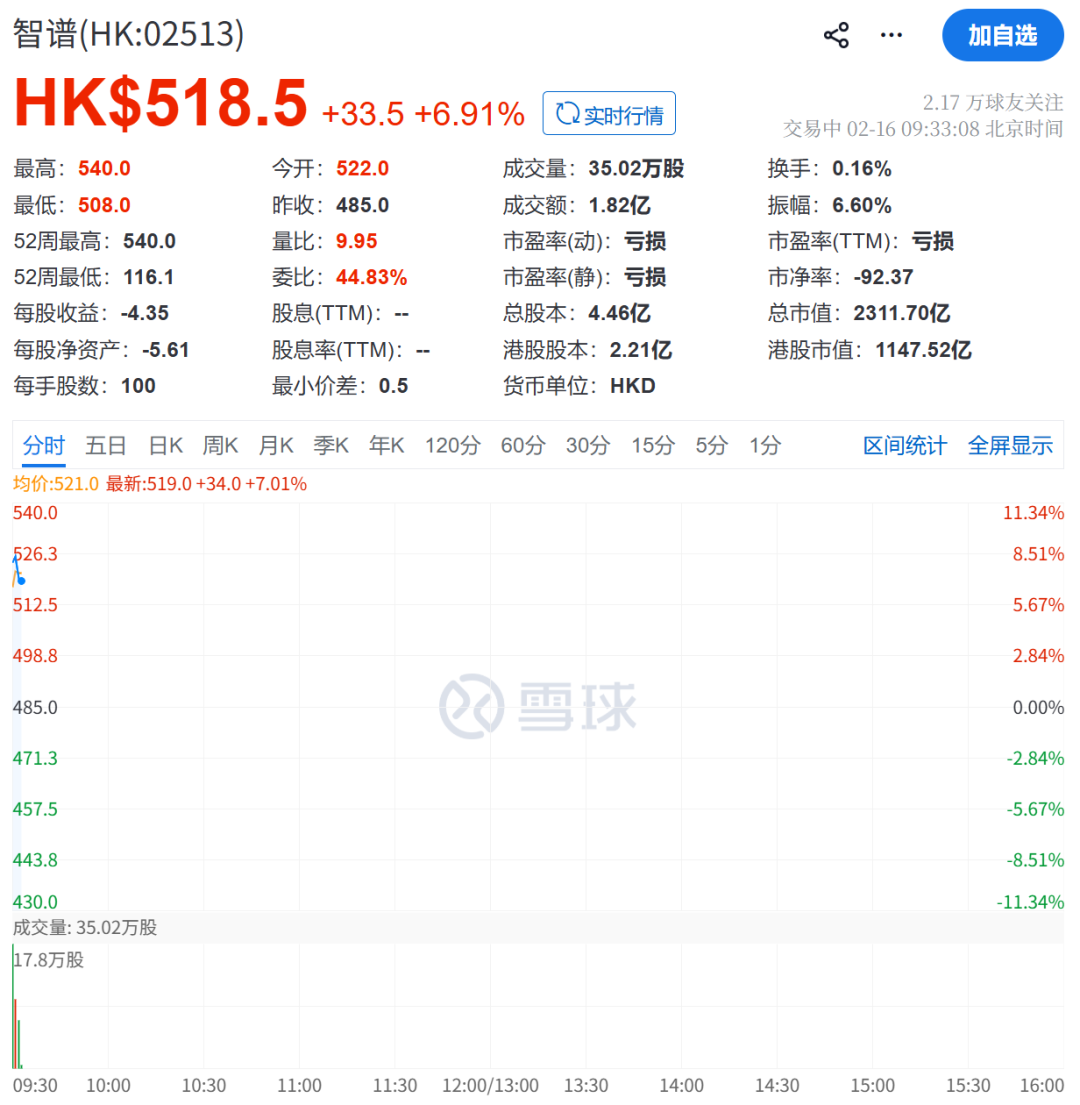Viewport: 1080px width, 1105px height.
Task: Click the 11.34% right-axis label
Action: 1033,513
